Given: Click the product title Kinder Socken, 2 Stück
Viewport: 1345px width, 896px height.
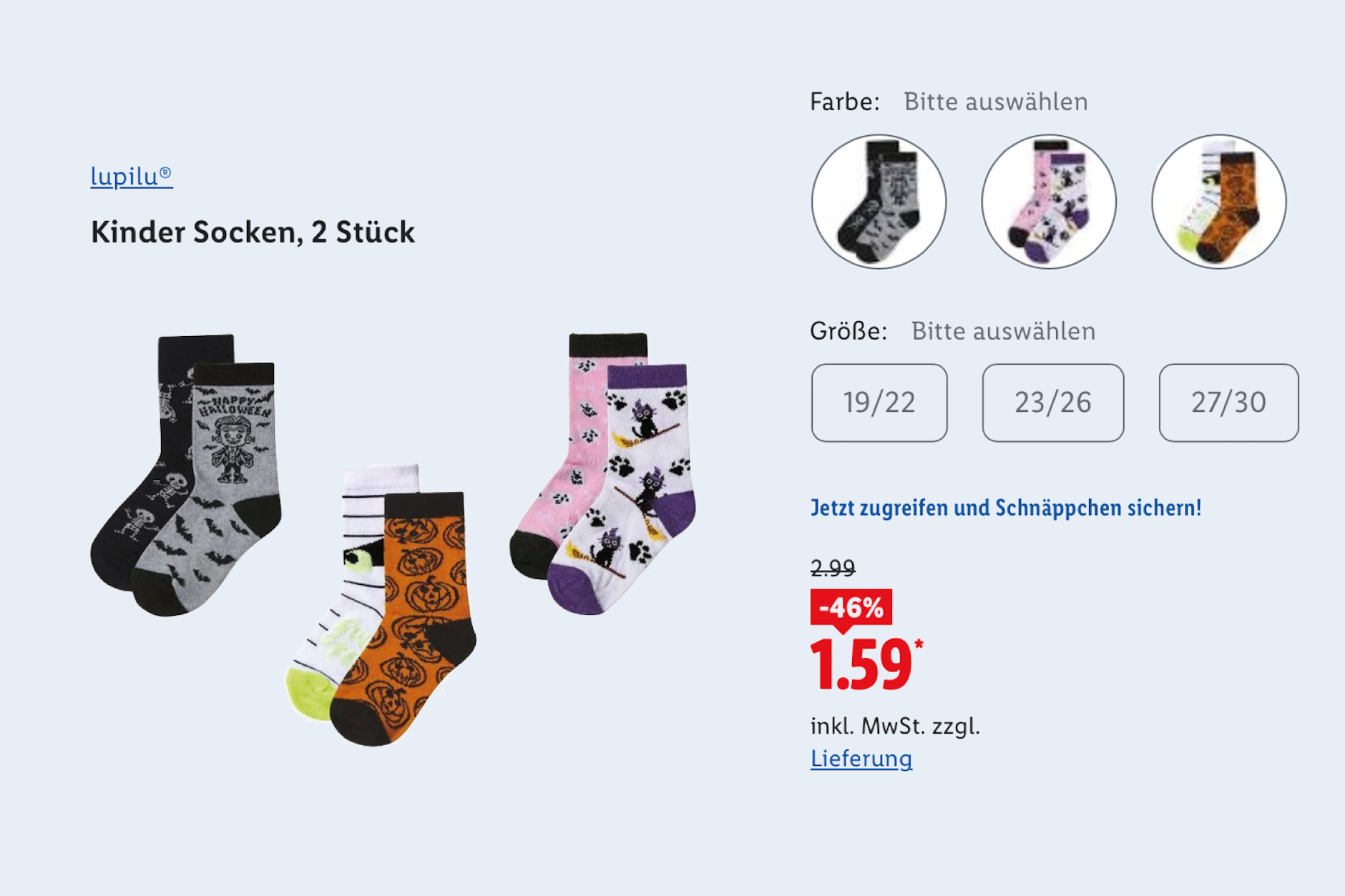Looking at the screenshot, I should (x=253, y=232).
